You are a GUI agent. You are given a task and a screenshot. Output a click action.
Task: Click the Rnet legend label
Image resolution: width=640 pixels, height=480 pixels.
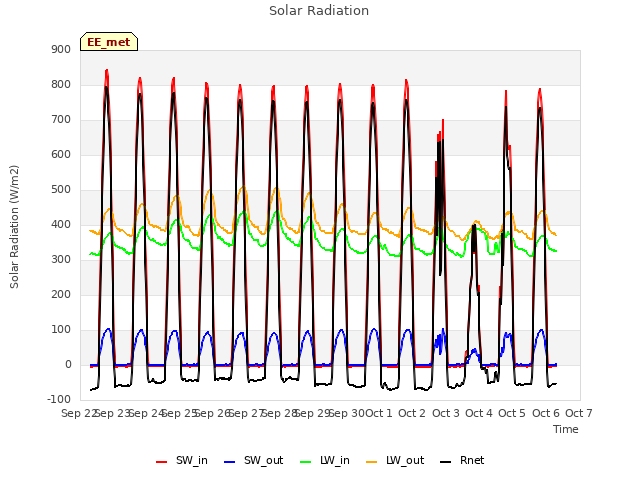pyautogui.click(x=472, y=460)
